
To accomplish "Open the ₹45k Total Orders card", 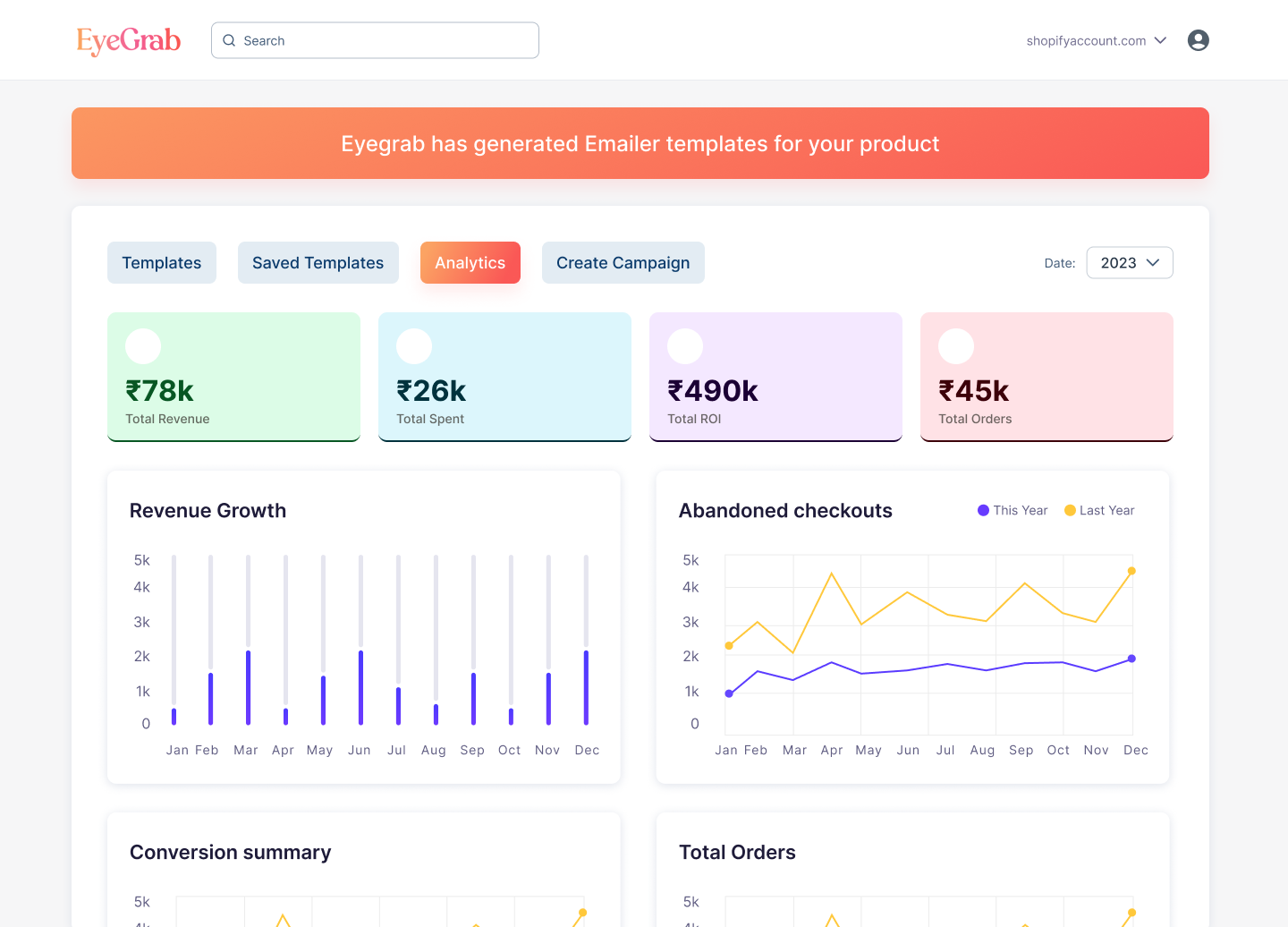I will pyautogui.click(x=1046, y=377).
